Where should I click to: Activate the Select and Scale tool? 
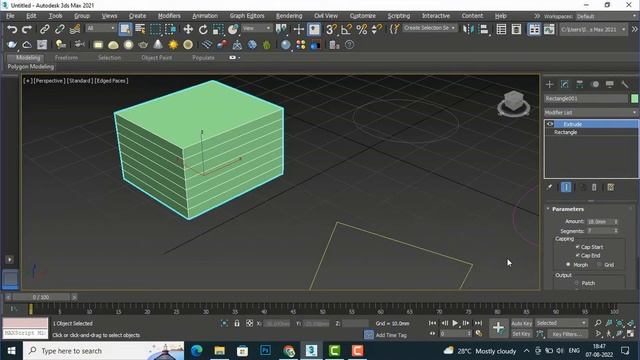(218, 29)
